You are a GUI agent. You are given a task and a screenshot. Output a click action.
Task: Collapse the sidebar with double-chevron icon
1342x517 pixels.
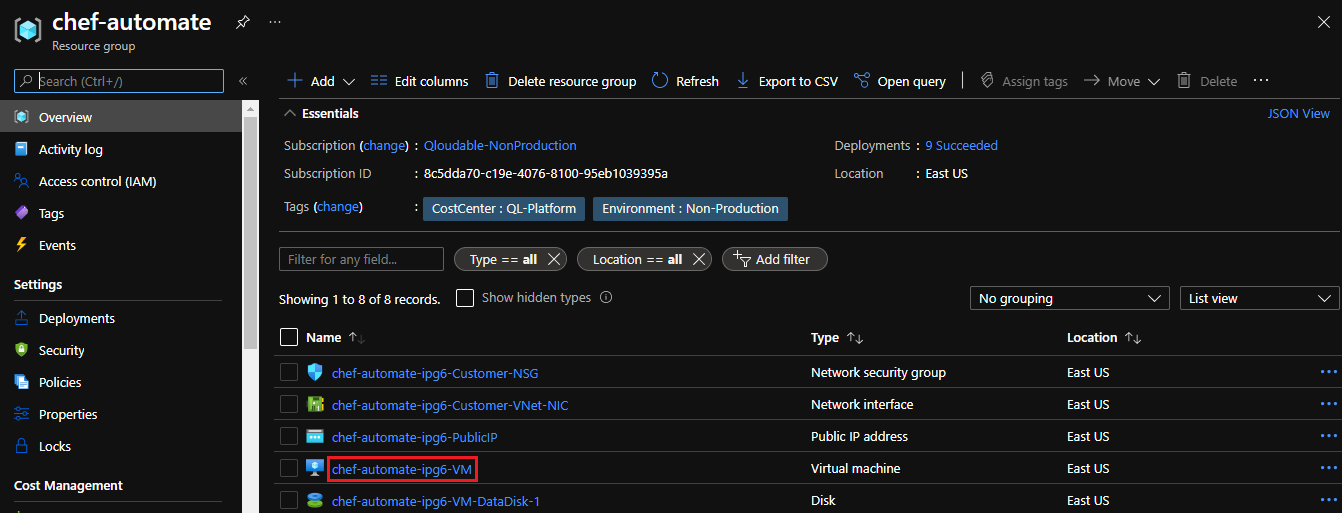click(243, 81)
